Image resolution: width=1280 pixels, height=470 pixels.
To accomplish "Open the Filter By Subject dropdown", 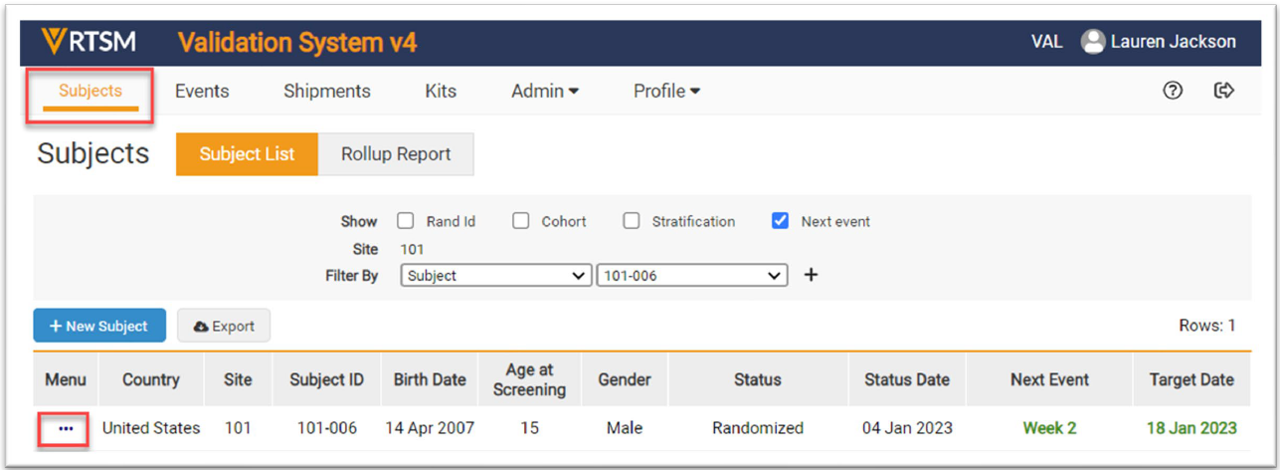I will [x=496, y=275].
